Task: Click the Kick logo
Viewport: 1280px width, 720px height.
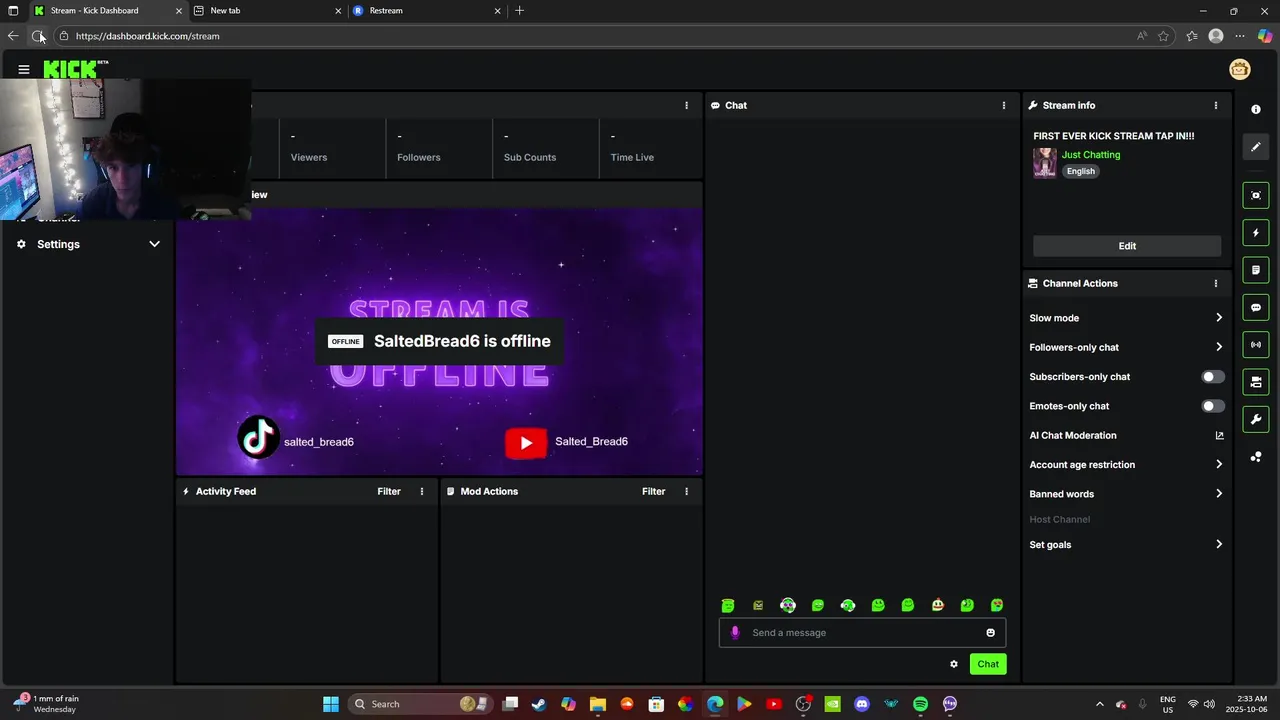Action: [x=72, y=69]
